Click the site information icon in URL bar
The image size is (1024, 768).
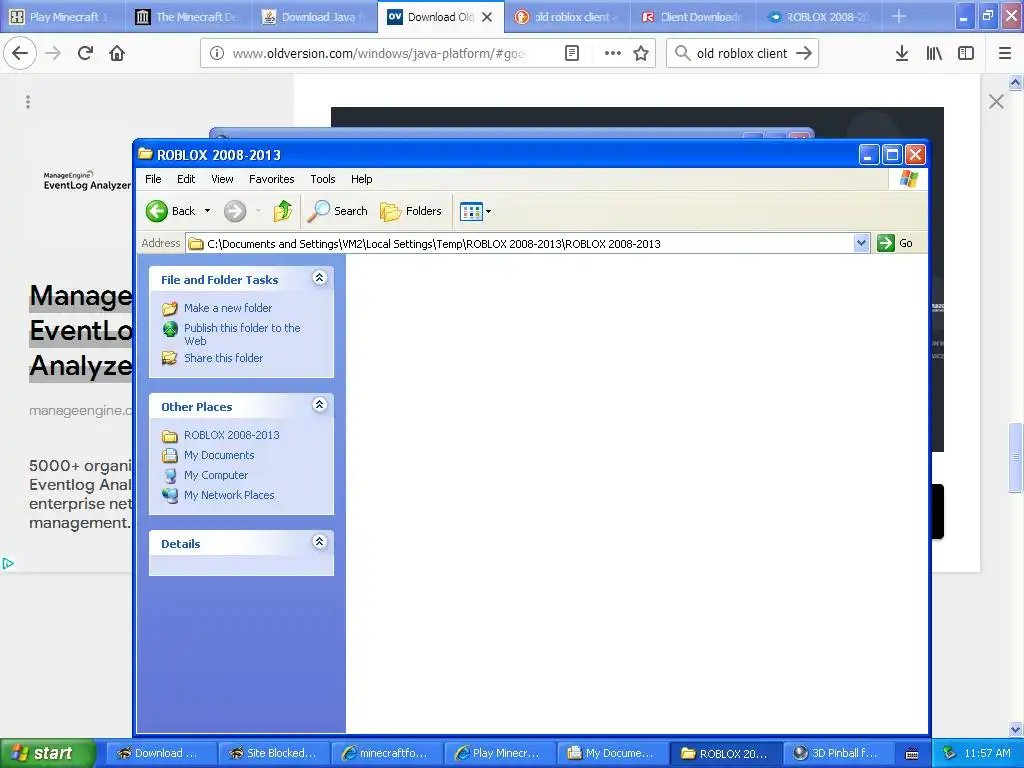point(217,54)
